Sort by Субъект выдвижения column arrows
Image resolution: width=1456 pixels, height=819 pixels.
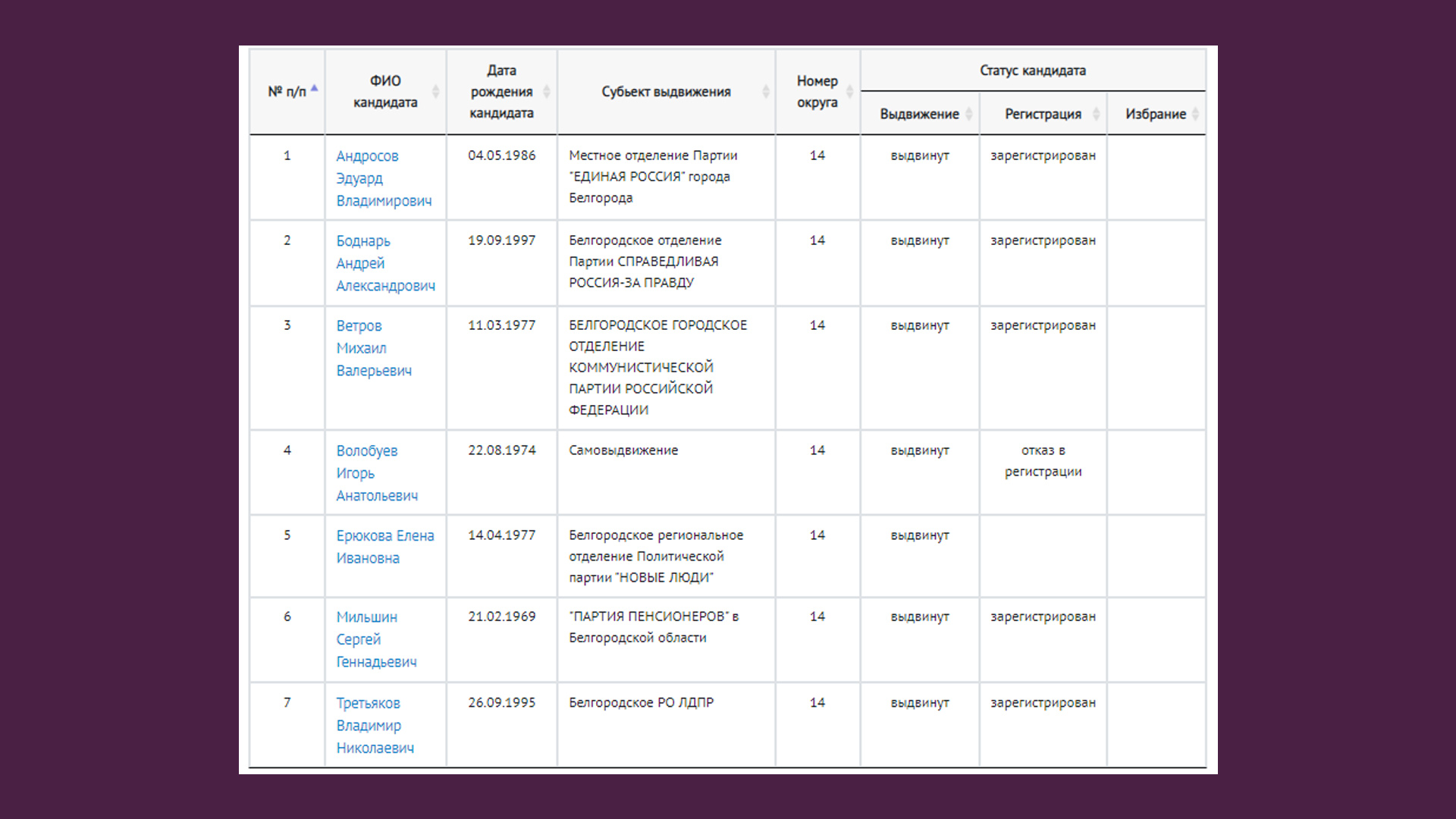(x=766, y=92)
